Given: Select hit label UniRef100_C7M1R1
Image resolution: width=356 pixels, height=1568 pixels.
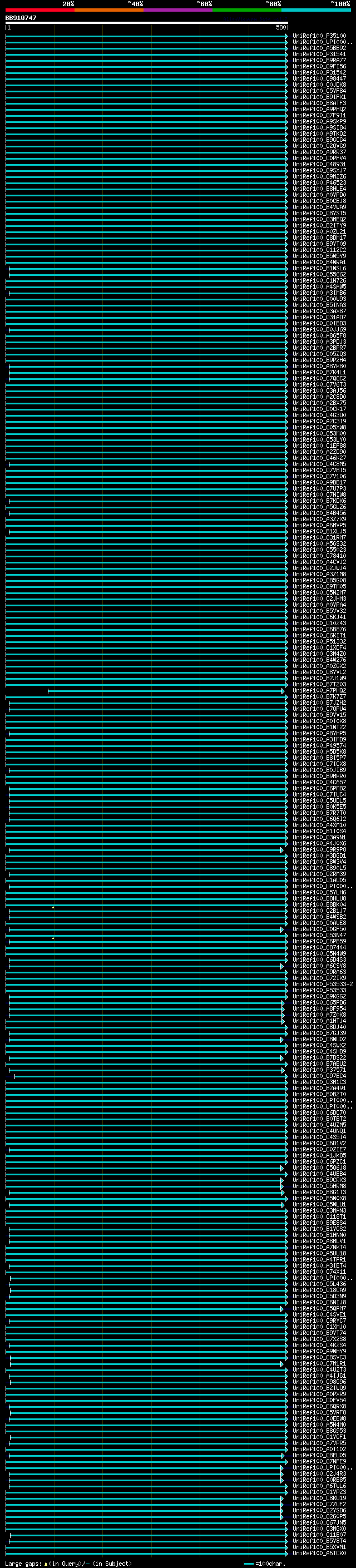Looking at the screenshot, I should click(319, 1363).
